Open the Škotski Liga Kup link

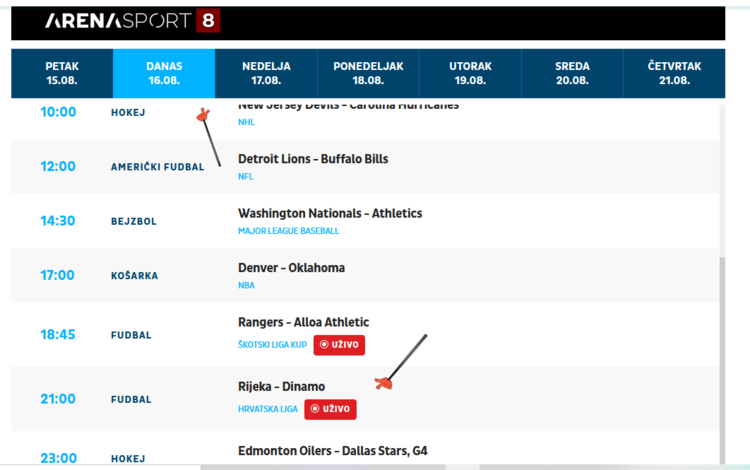coord(272,345)
